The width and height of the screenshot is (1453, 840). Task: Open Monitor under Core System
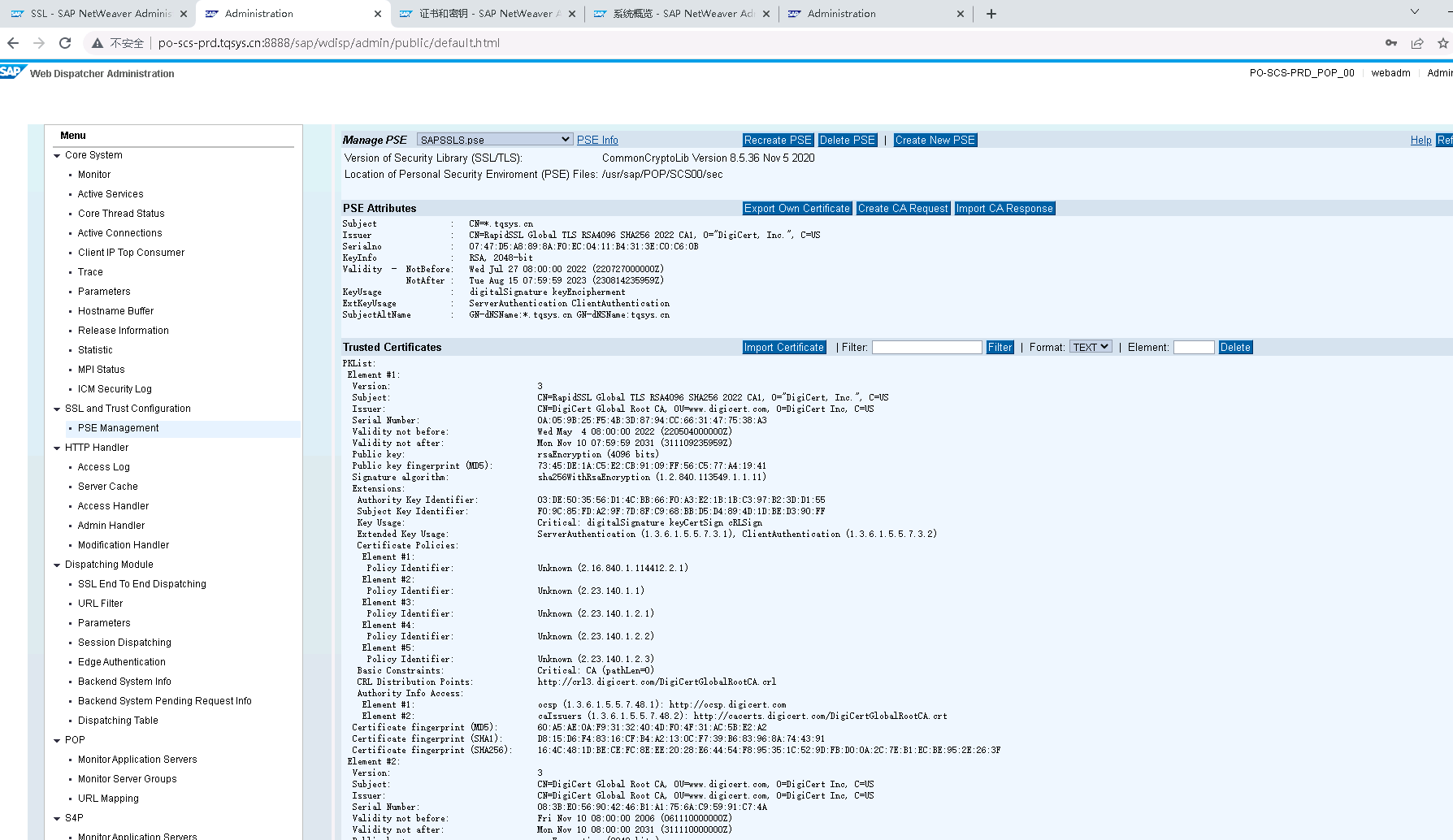tap(94, 175)
